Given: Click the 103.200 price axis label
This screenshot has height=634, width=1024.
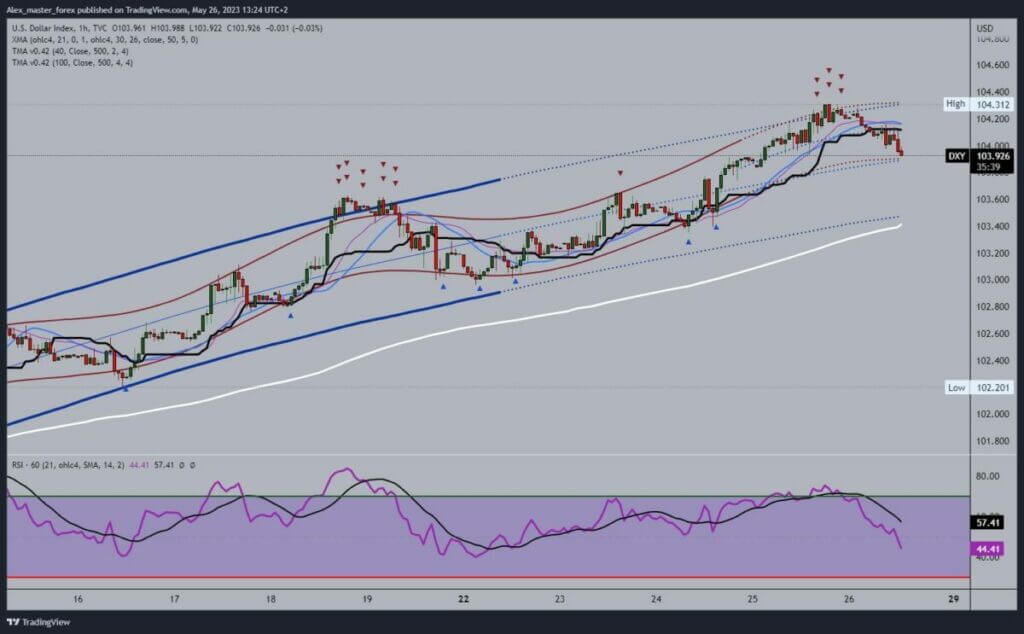Looking at the screenshot, I should pos(992,253).
